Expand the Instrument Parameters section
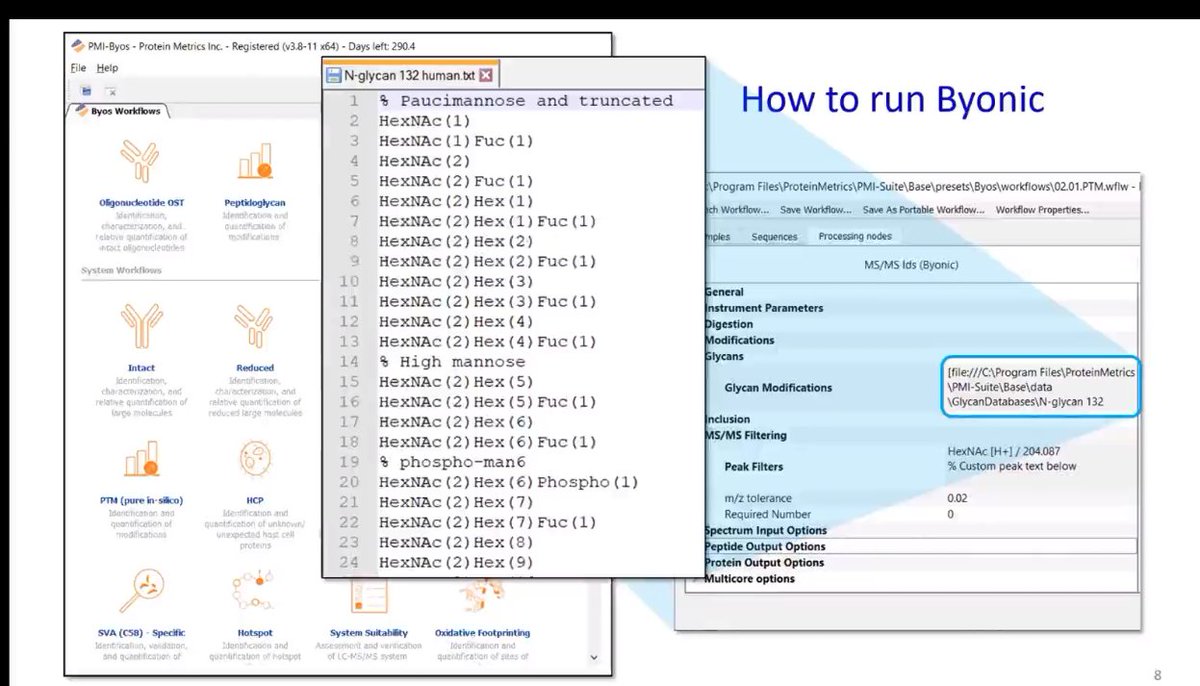This screenshot has height=686, width=1200. (x=764, y=308)
